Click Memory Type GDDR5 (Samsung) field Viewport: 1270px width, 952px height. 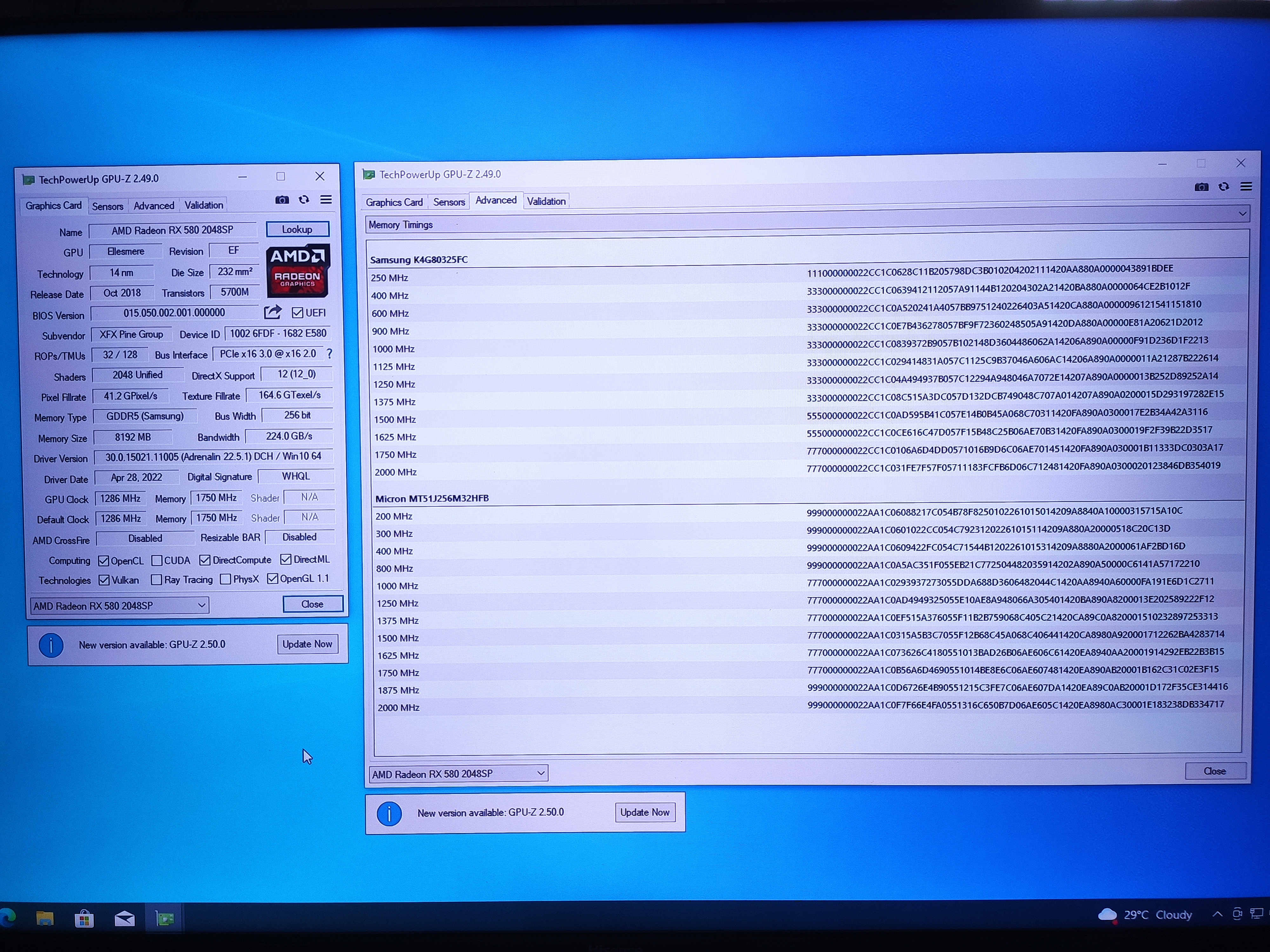[145, 416]
